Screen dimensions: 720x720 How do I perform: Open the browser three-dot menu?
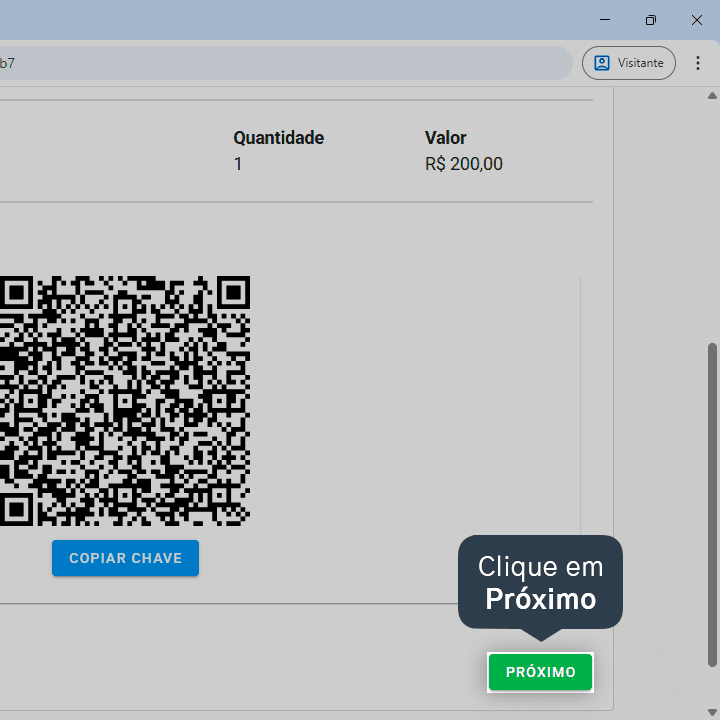click(698, 63)
